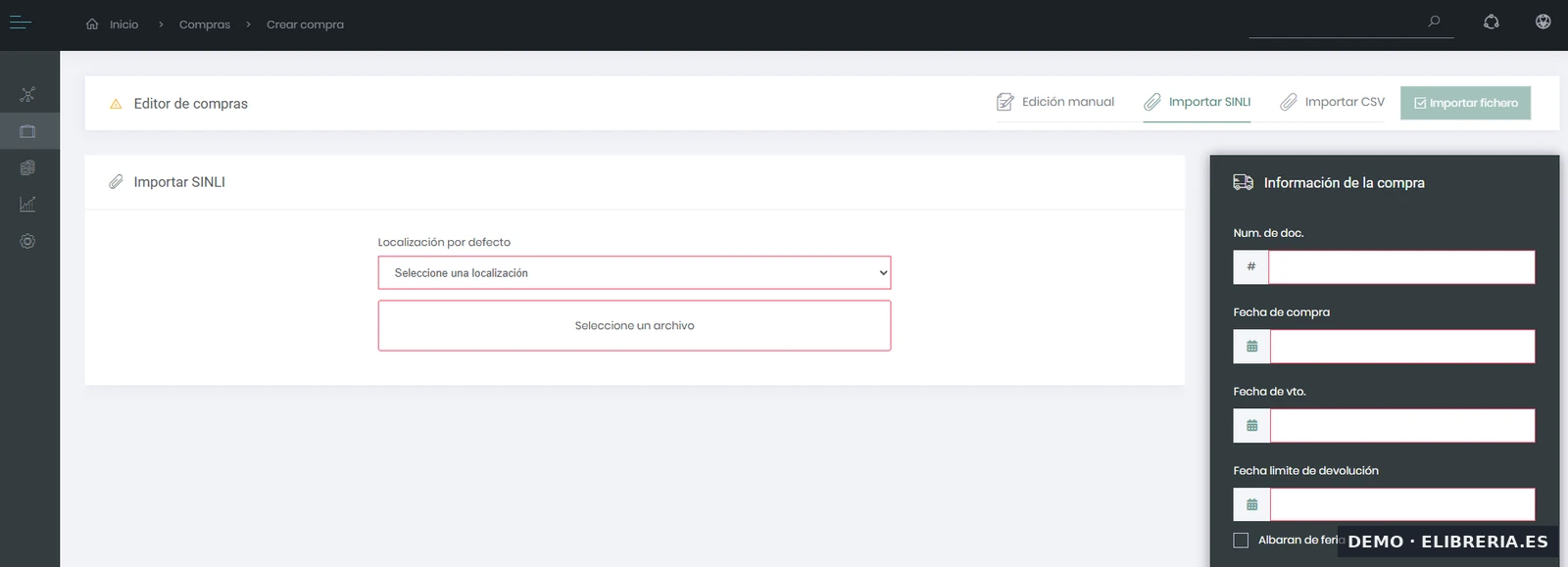
Task: Focus the Num. de doc. input field
Action: (x=1401, y=267)
